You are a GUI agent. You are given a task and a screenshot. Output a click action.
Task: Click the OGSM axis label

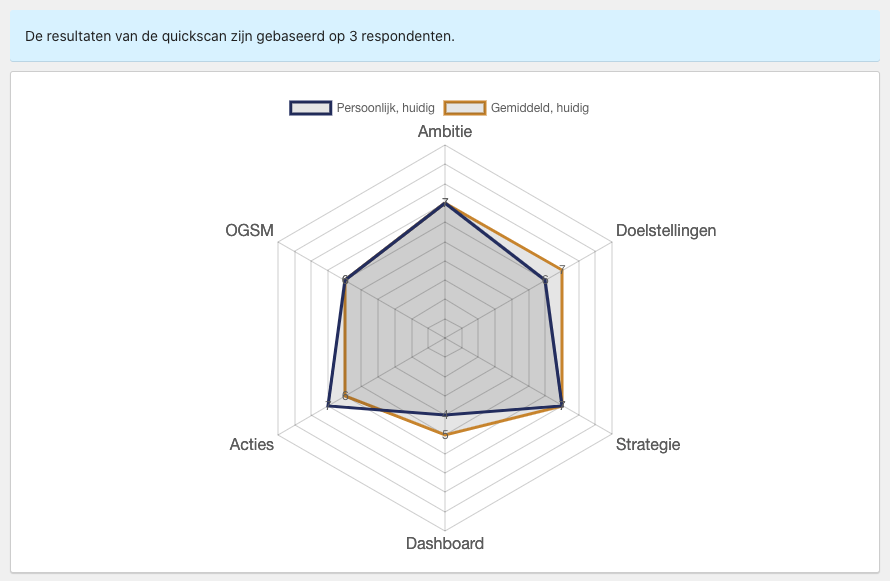tap(250, 230)
